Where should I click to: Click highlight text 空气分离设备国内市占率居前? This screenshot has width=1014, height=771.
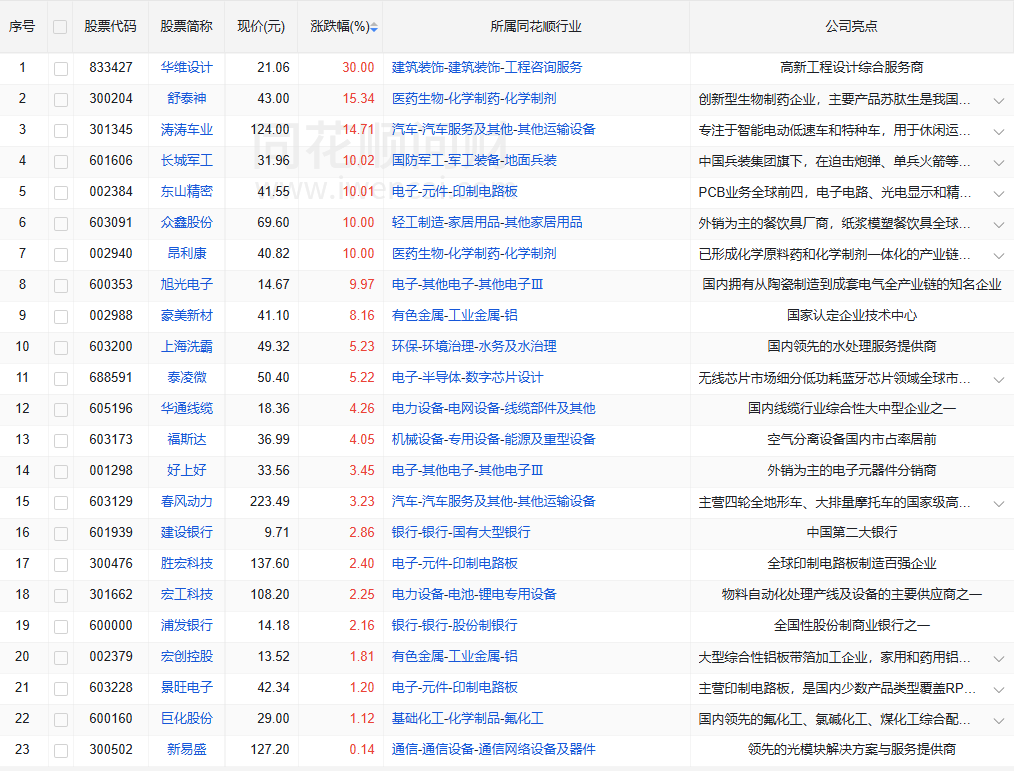852,439
